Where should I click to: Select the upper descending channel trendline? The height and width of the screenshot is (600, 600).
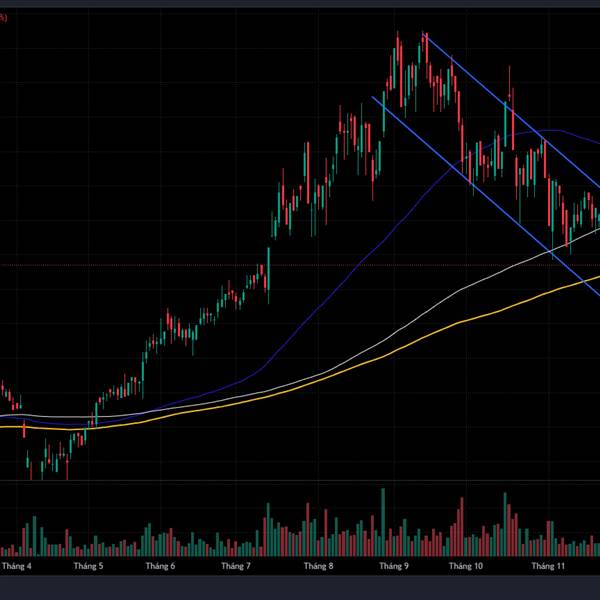(513, 111)
